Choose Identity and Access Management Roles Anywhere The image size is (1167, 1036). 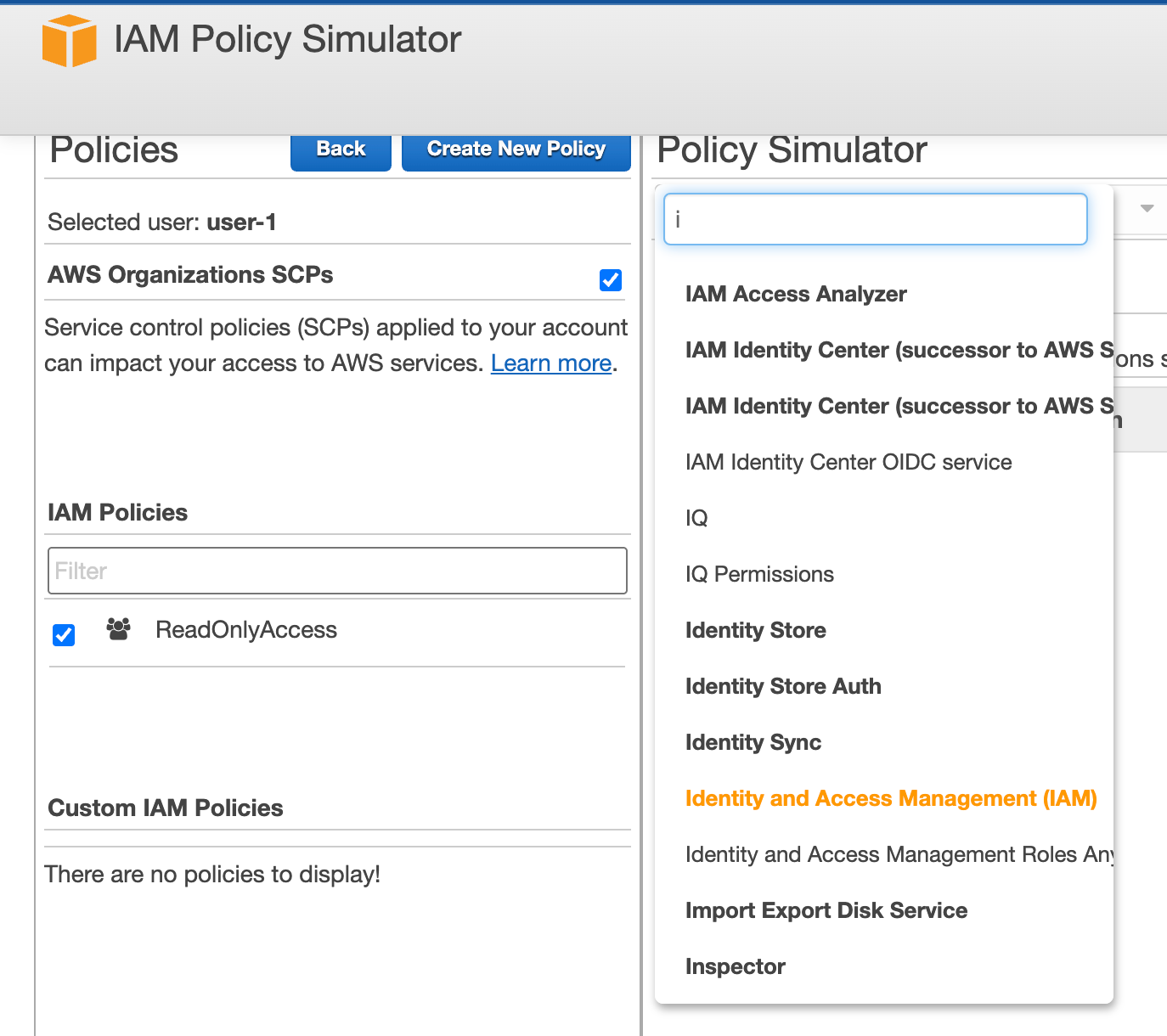899,854
